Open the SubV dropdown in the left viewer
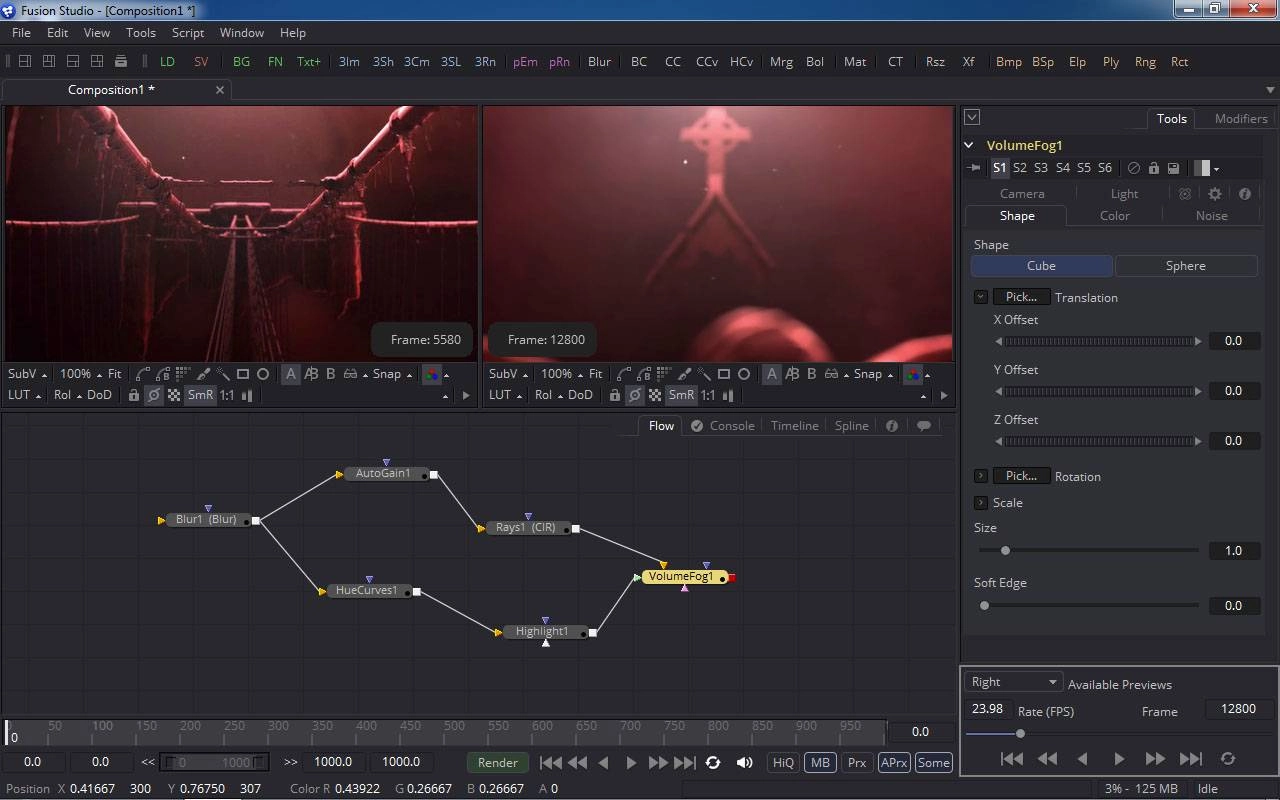1280x800 pixels. pos(27,374)
